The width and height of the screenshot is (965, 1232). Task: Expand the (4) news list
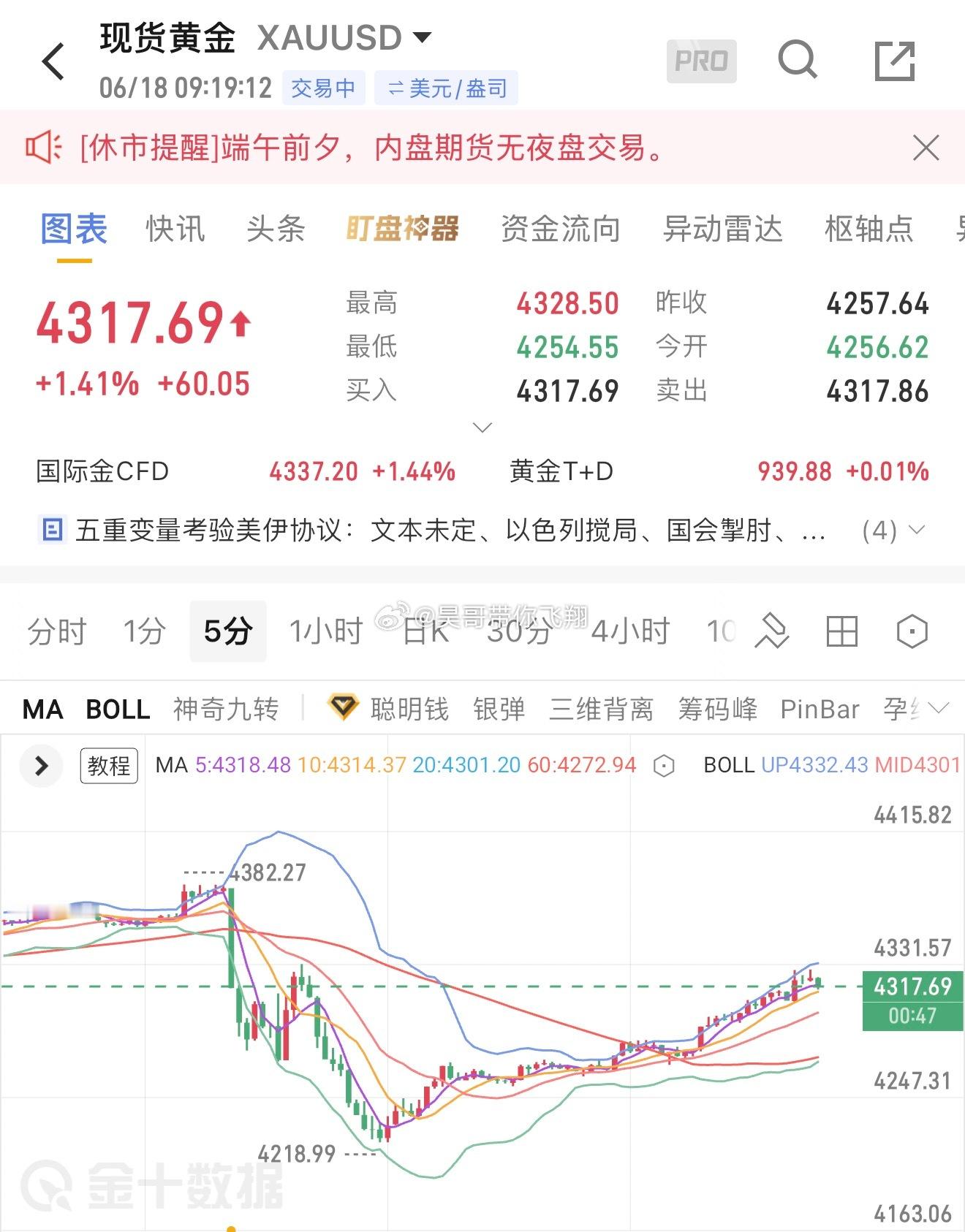(x=894, y=530)
